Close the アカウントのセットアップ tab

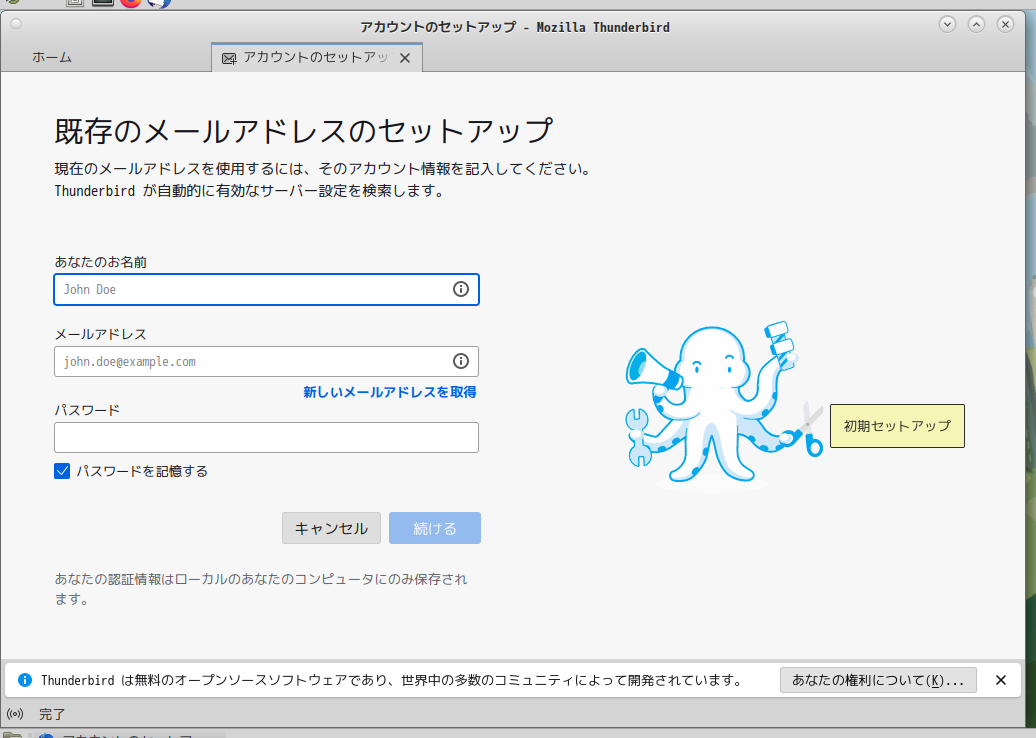[405, 58]
